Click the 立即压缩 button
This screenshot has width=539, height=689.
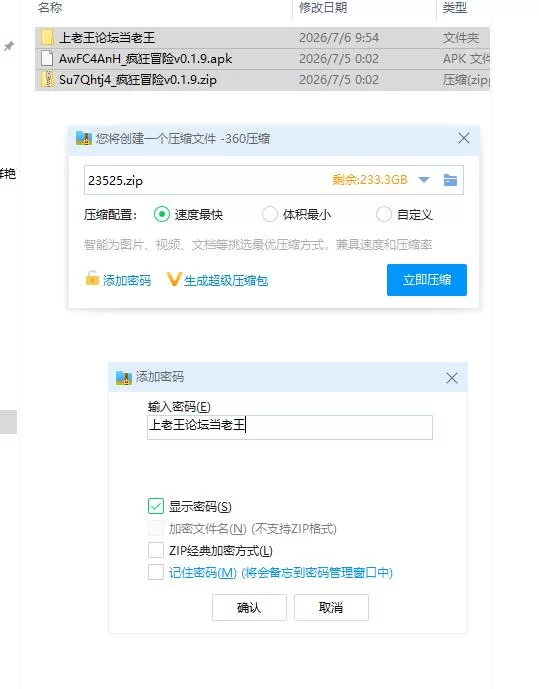pyautogui.click(x=427, y=280)
